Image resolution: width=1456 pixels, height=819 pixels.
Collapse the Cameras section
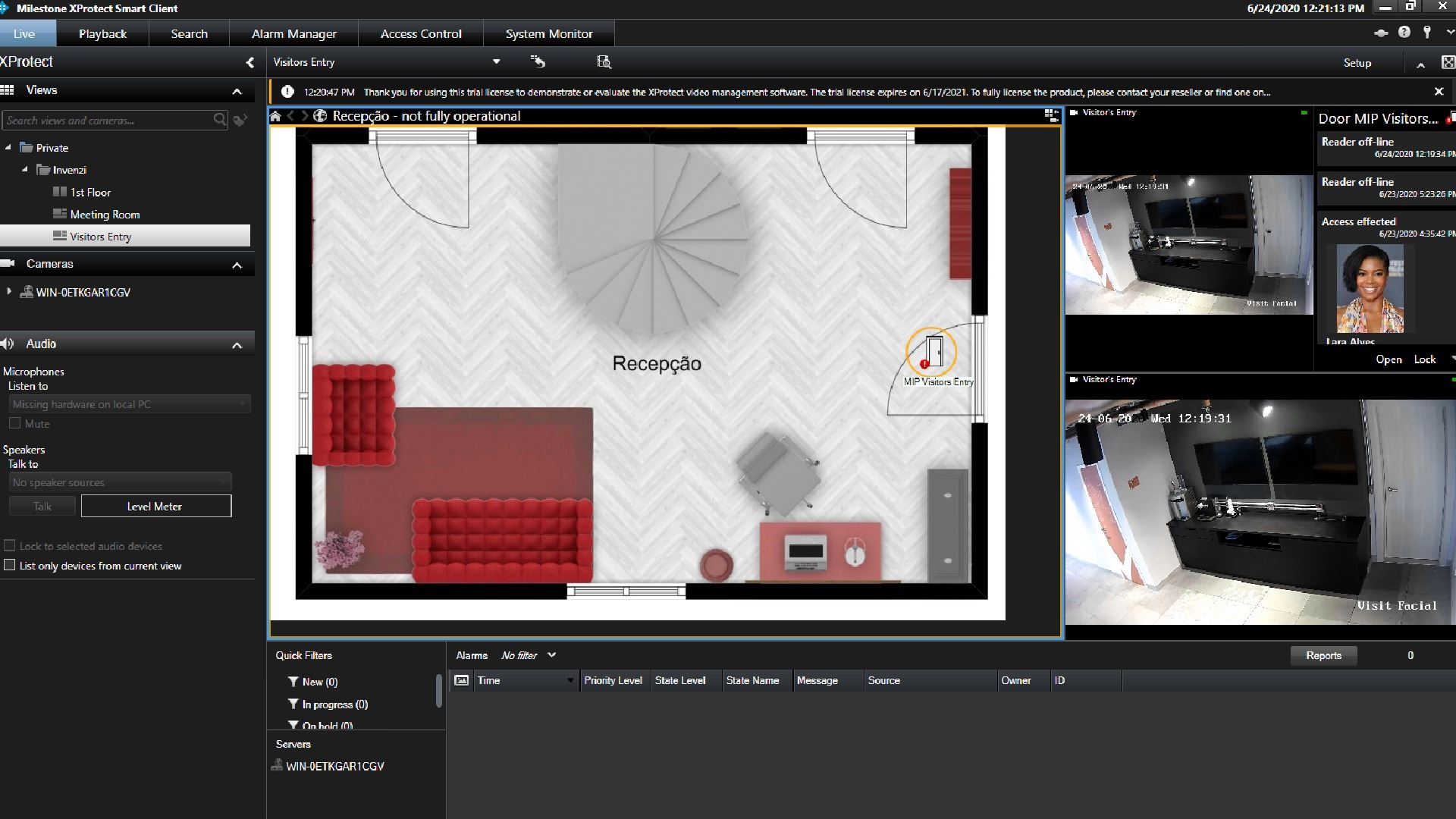237,265
